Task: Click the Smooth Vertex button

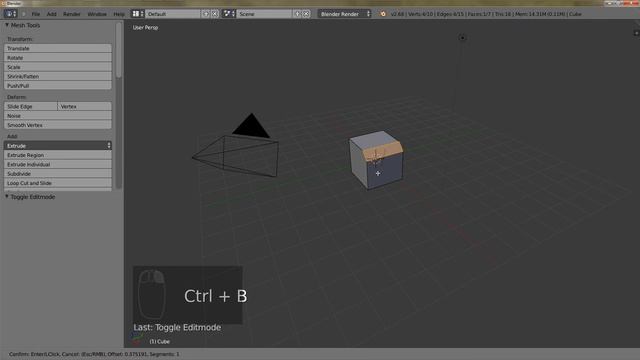Action: click(58, 125)
